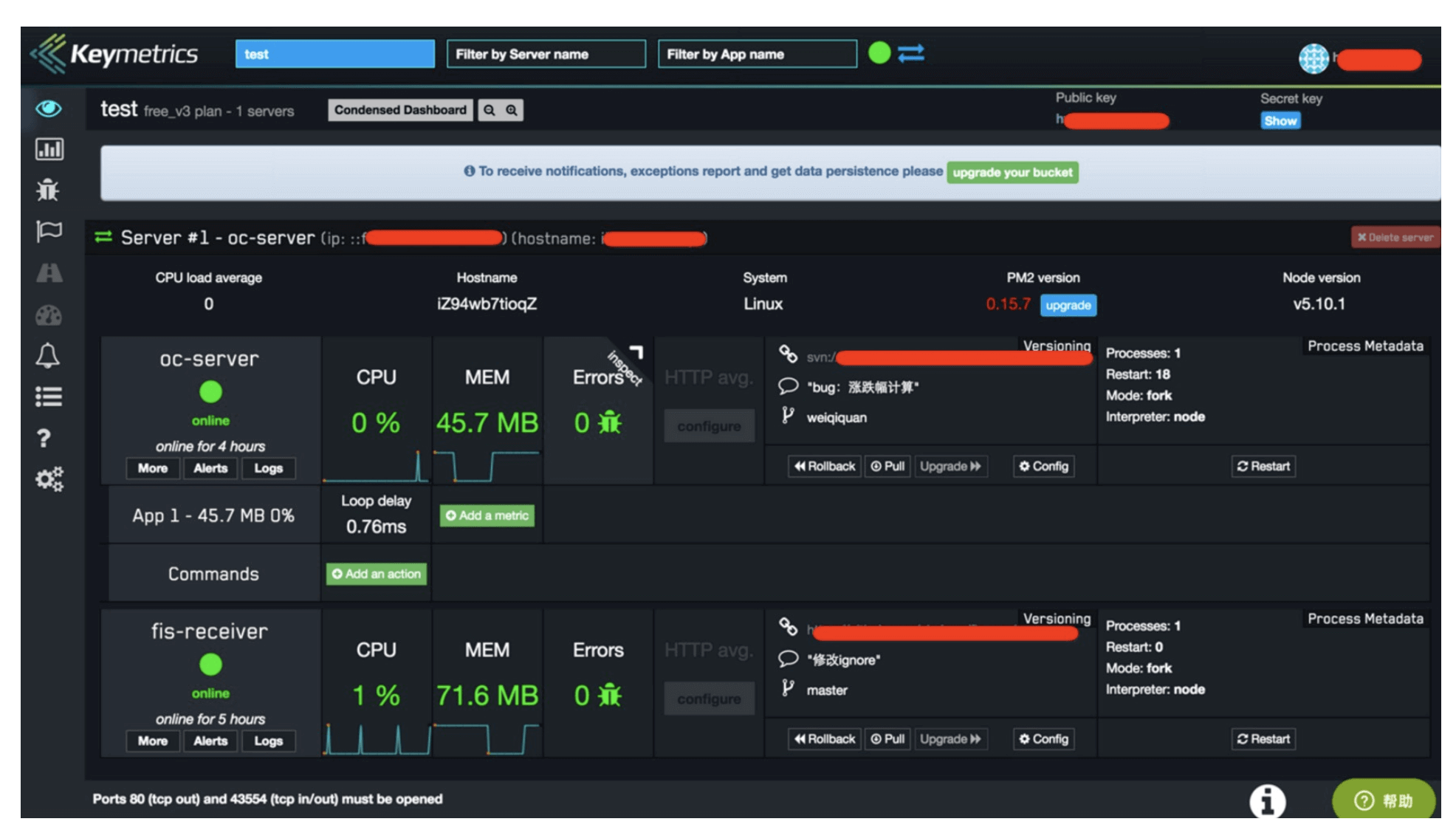Open Alerts for oc-server
Image resolution: width=1456 pixels, height=830 pixels.
click(x=210, y=468)
